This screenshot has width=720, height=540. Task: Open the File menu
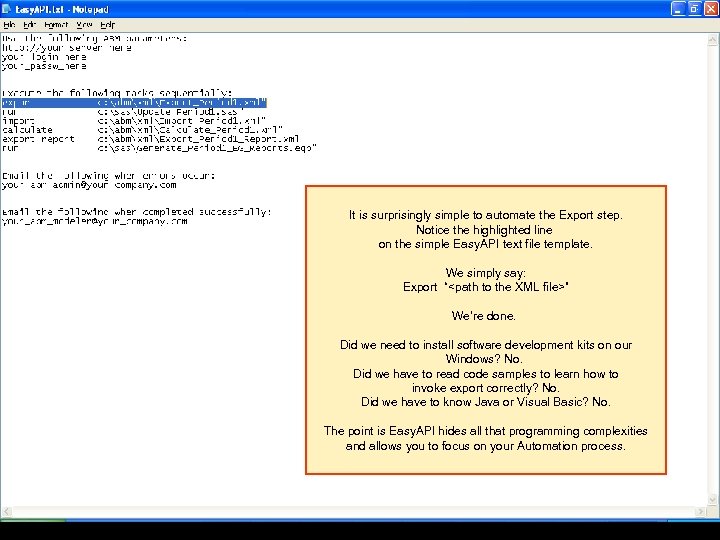9,25
